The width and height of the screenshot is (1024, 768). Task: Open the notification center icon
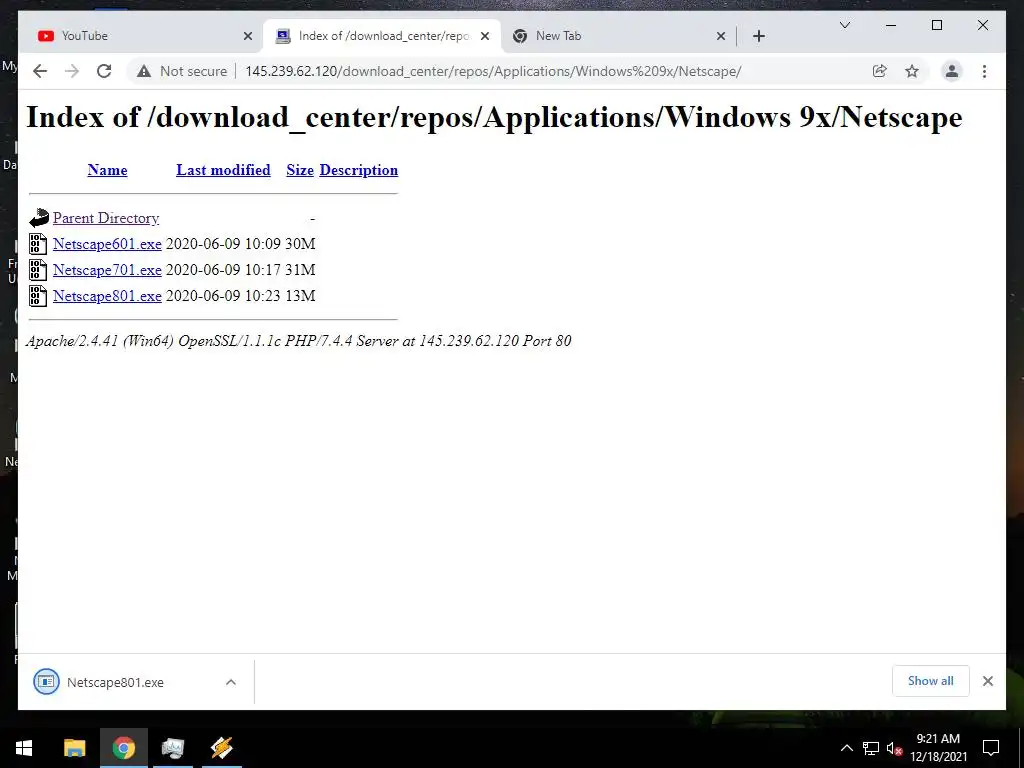[x=991, y=748]
